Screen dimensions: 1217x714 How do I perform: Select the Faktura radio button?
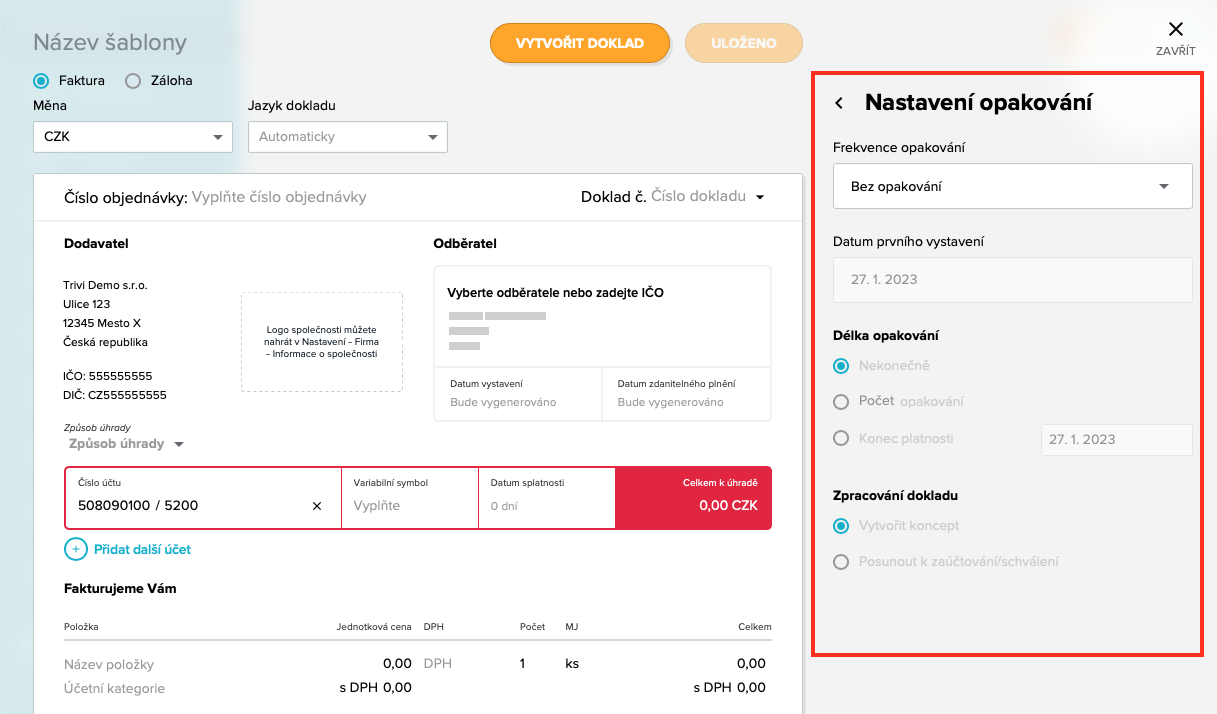click(x=41, y=81)
